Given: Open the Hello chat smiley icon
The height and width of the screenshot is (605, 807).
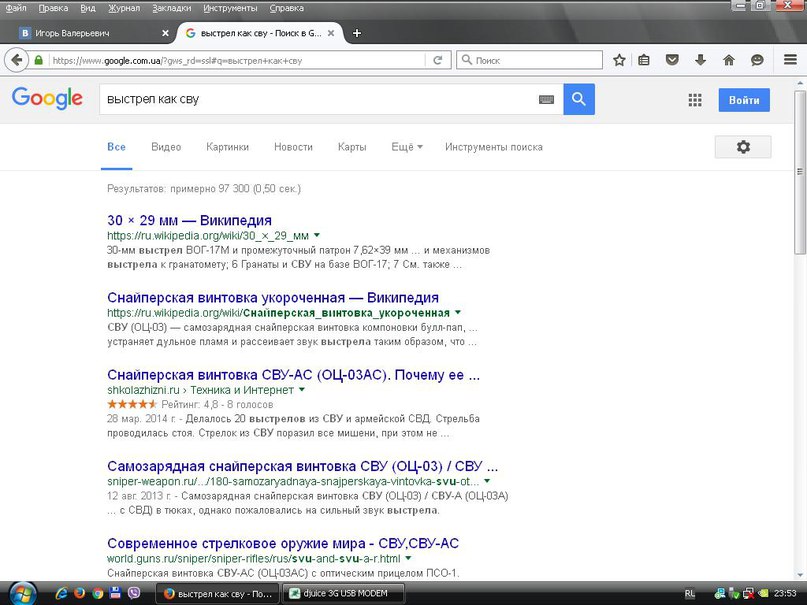Looking at the screenshot, I should tap(757, 60).
